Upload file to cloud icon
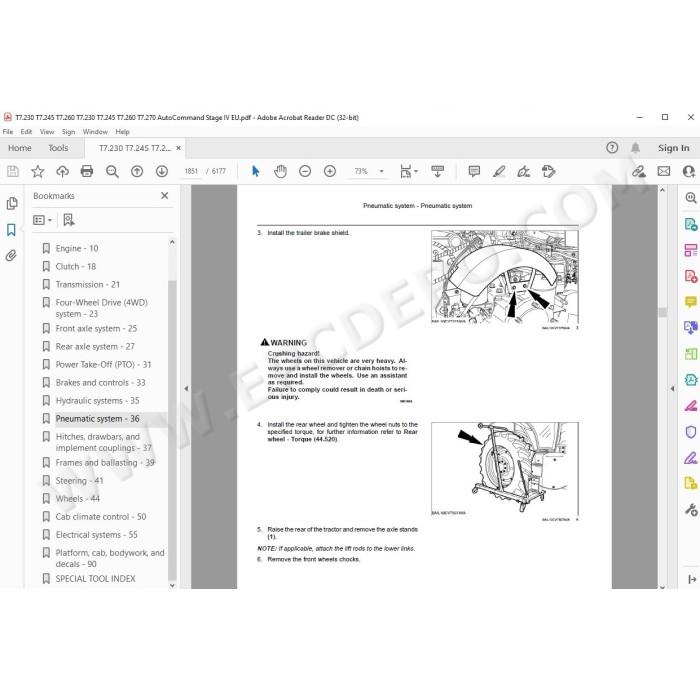Screen dimensions: 700x700 tap(62, 171)
